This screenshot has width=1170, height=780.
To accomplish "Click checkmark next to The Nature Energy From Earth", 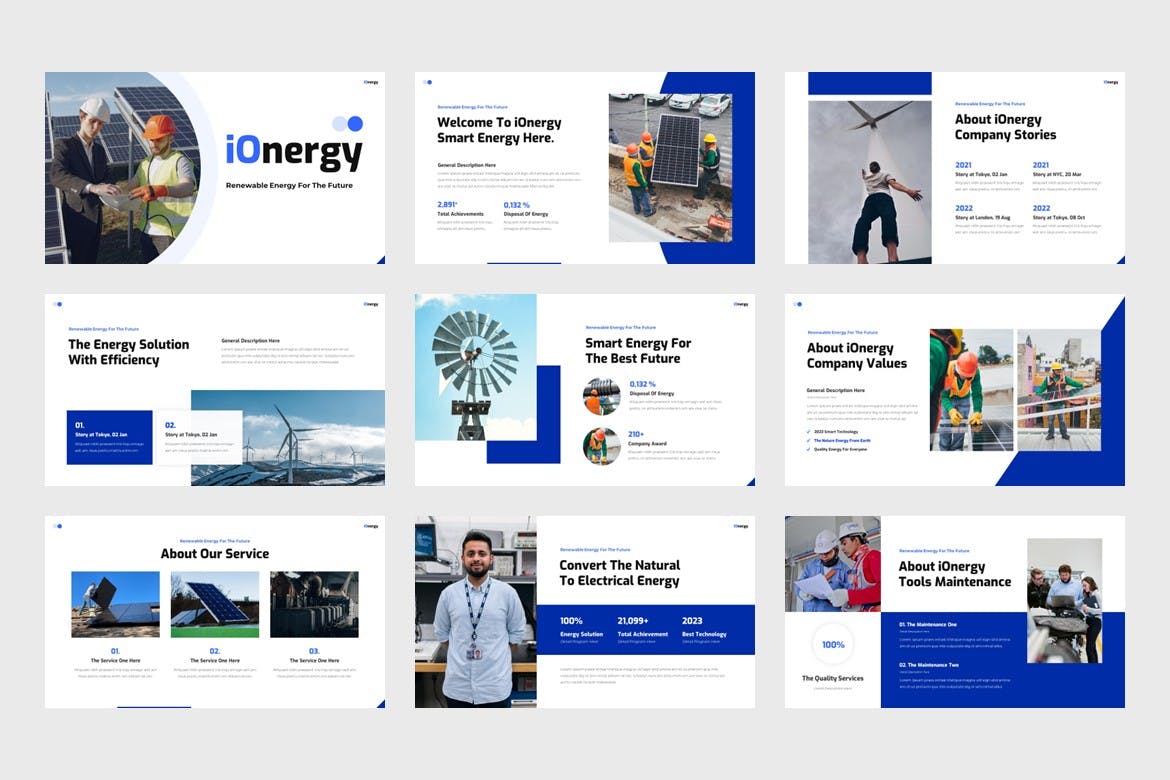I will pos(809,441).
